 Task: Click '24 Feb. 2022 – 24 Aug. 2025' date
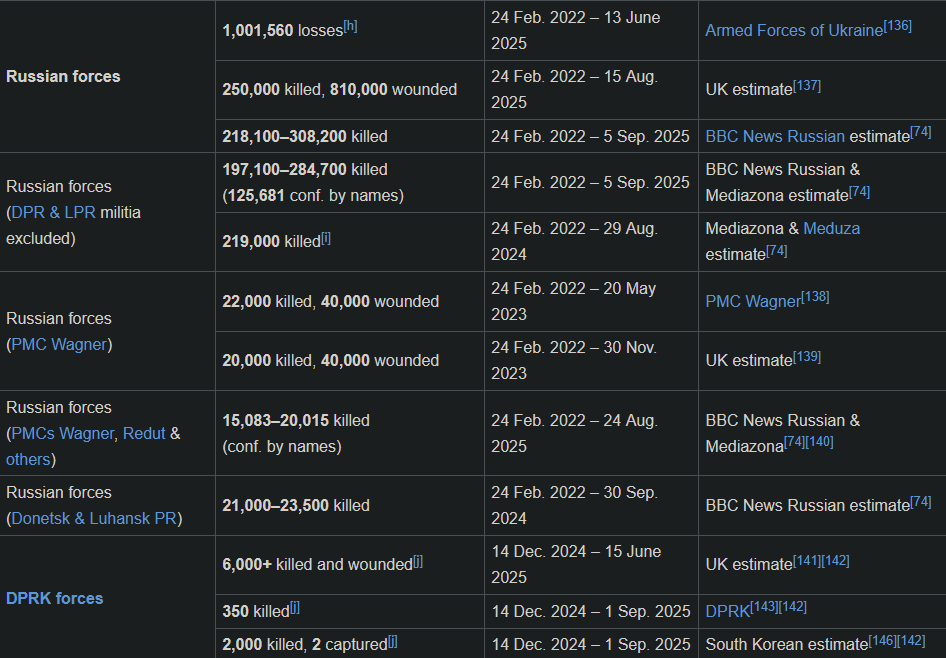574,434
